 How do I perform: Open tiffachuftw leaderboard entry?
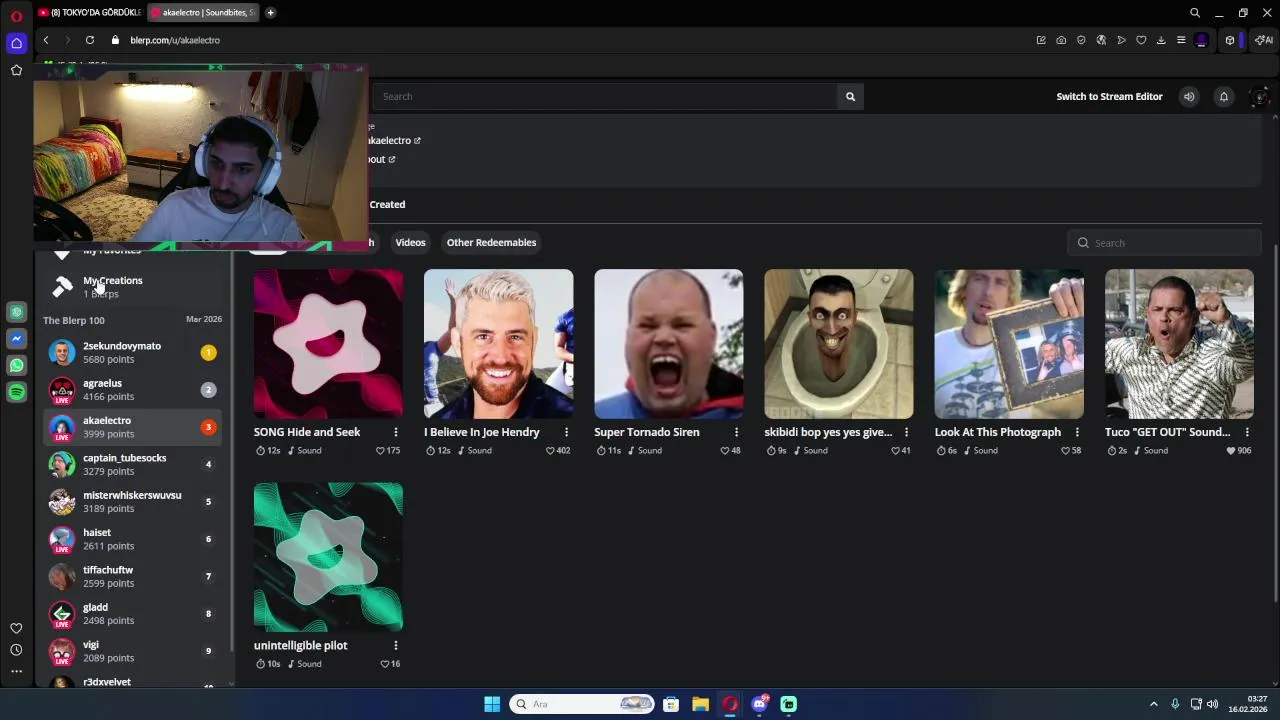132,576
